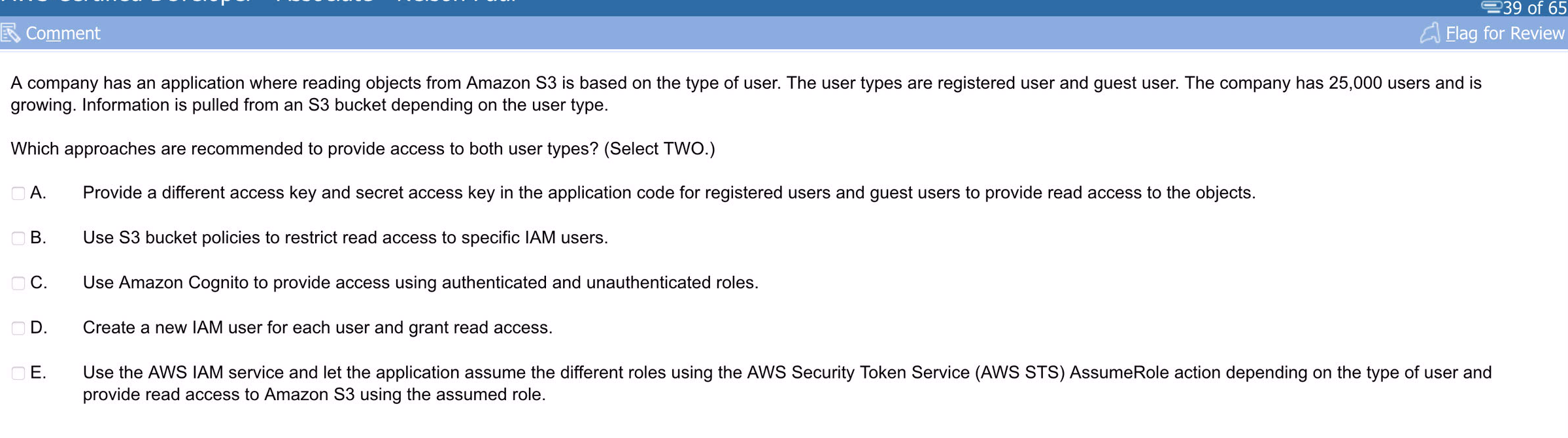Screen dimensions: 1568x438
Task: Enable the checkbox for option E
Action: point(18,373)
